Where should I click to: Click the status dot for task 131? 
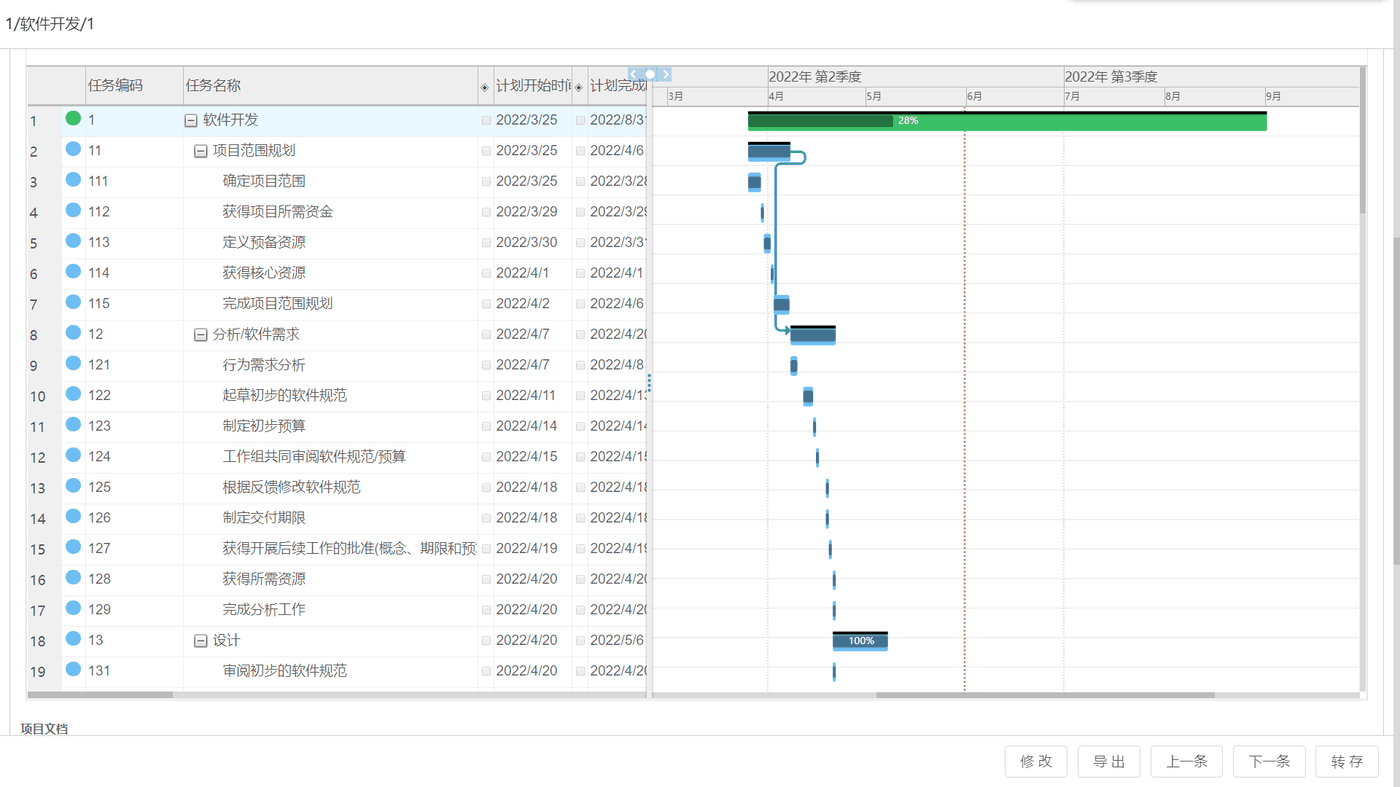(73, 669)
